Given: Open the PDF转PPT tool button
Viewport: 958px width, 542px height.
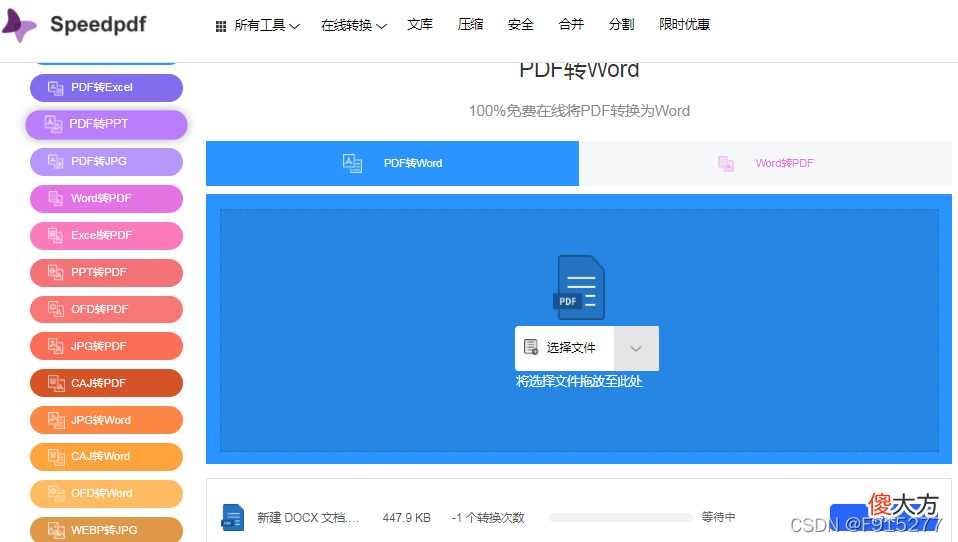Looking at the screenshot, I should click(x=106, y=125).
